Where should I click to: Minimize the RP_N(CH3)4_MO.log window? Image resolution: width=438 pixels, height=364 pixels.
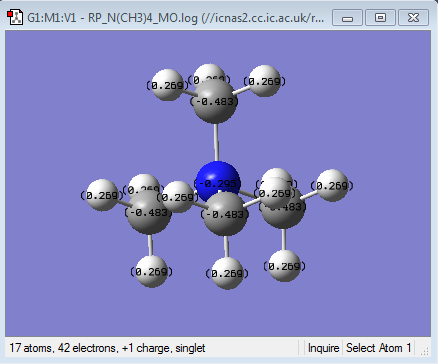click(347, 17)
